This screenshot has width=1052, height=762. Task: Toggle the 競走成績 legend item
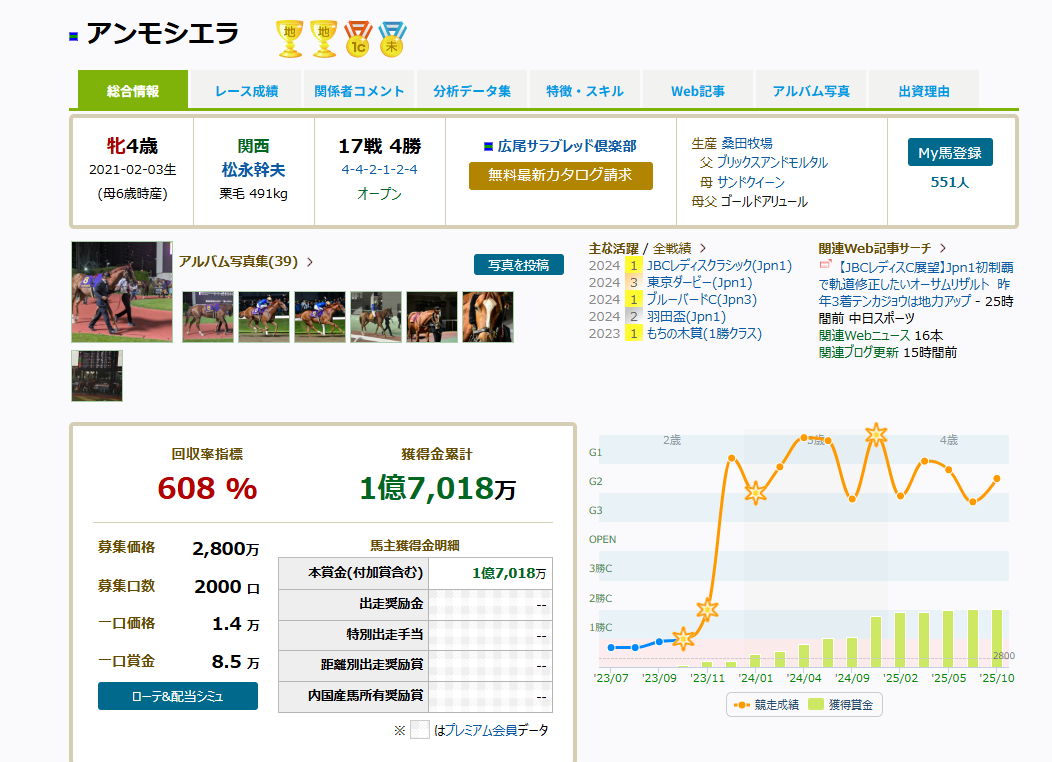pyautogui.click(x=766, y=705)
